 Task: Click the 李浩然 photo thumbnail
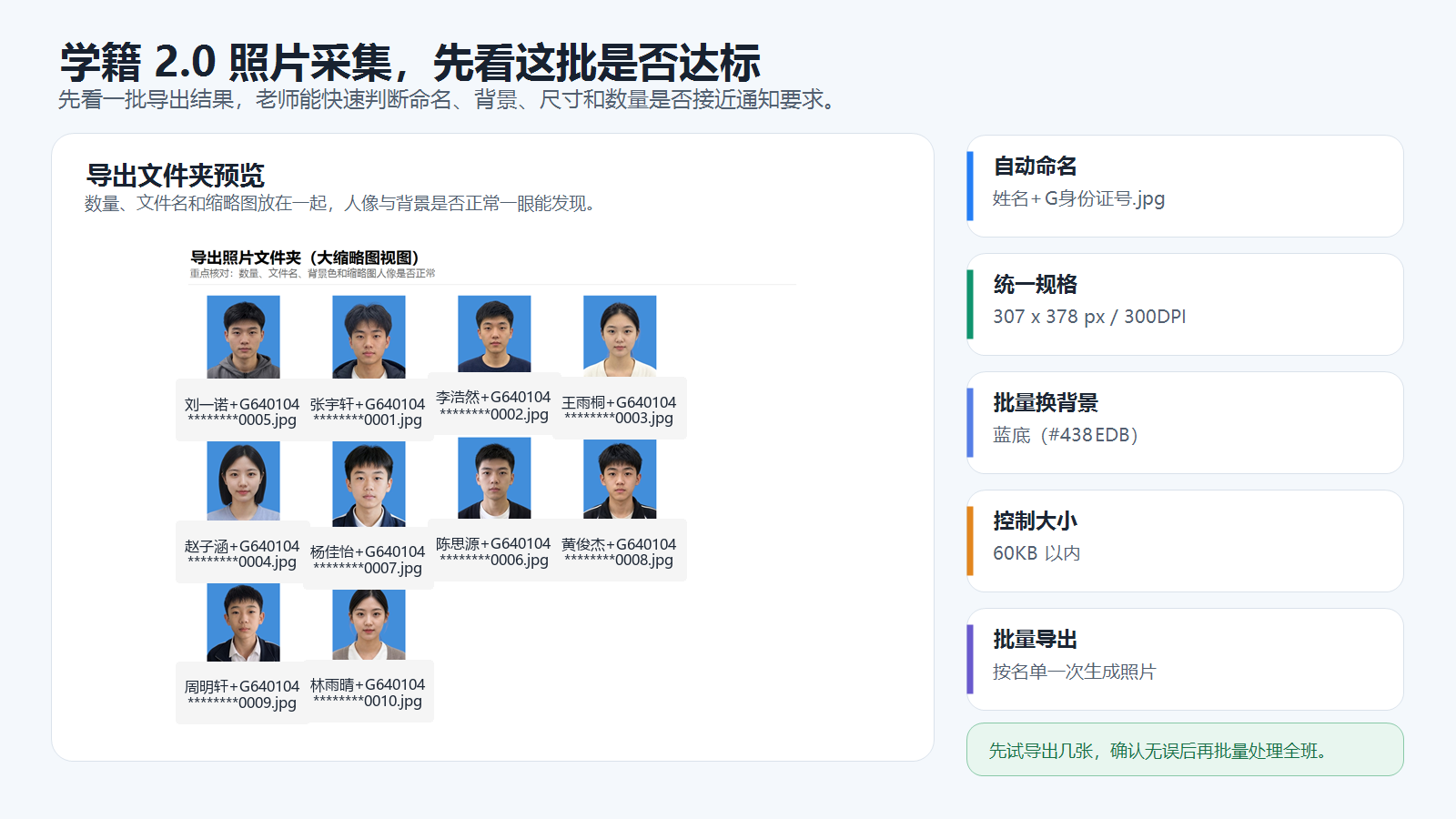[494, 334]
